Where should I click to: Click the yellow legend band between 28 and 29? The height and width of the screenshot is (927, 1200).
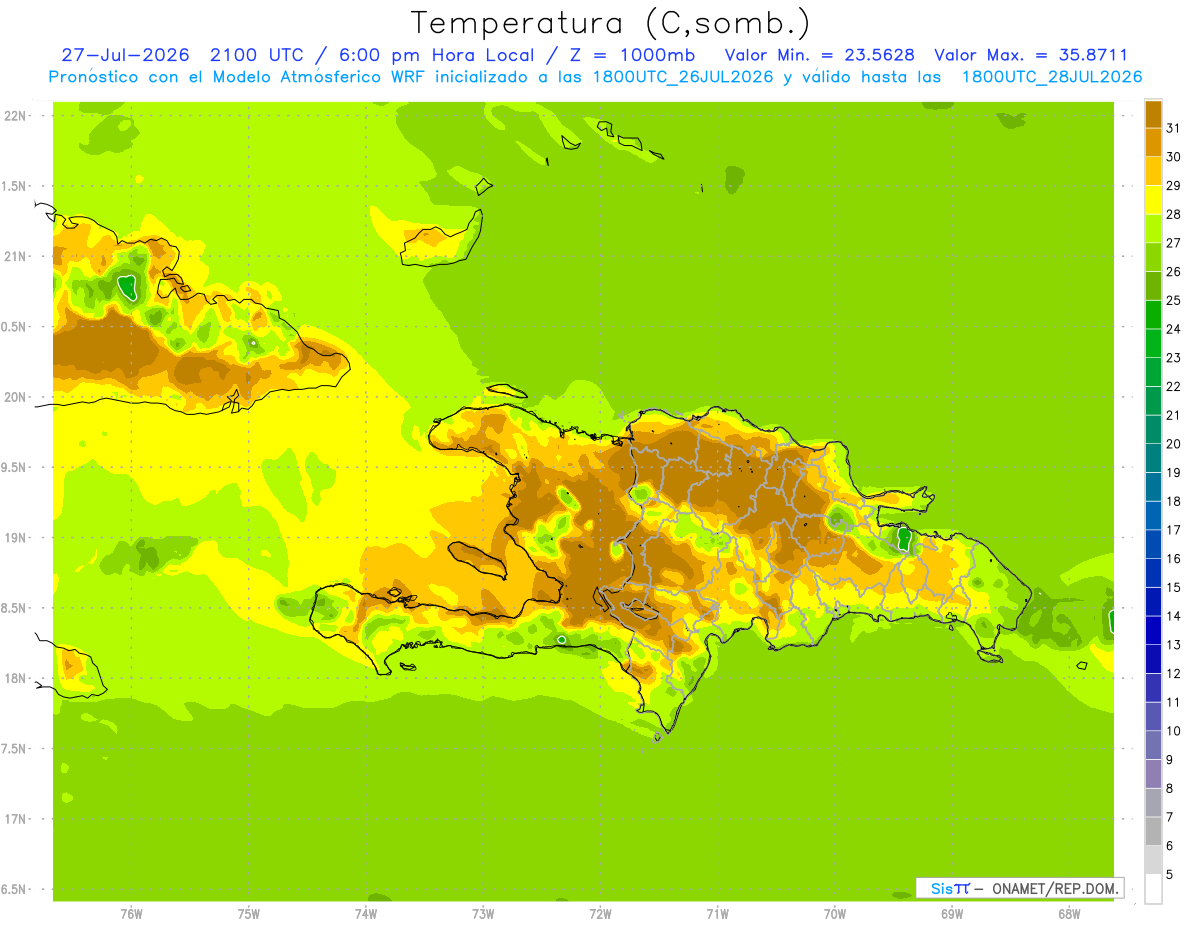tap(1153, 200)
